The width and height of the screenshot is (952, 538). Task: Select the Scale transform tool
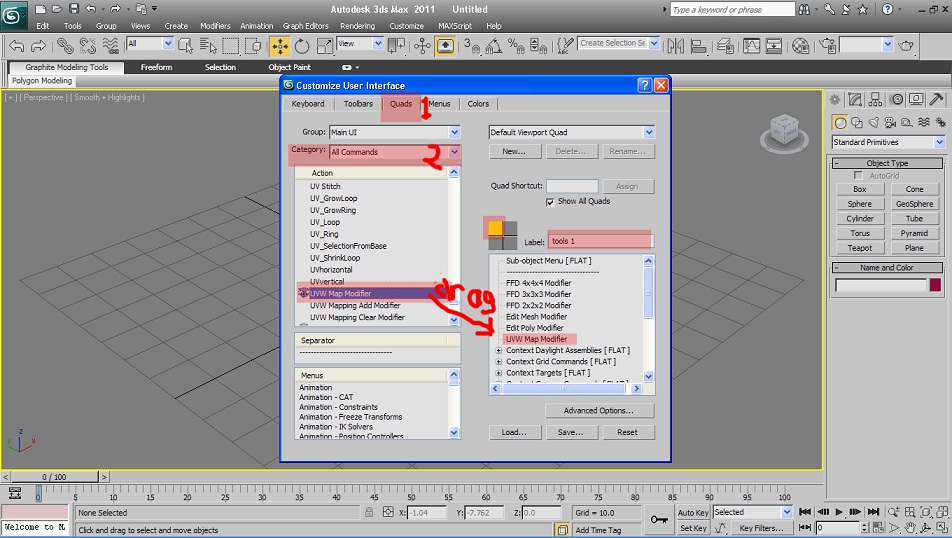(x=325, y=46)
